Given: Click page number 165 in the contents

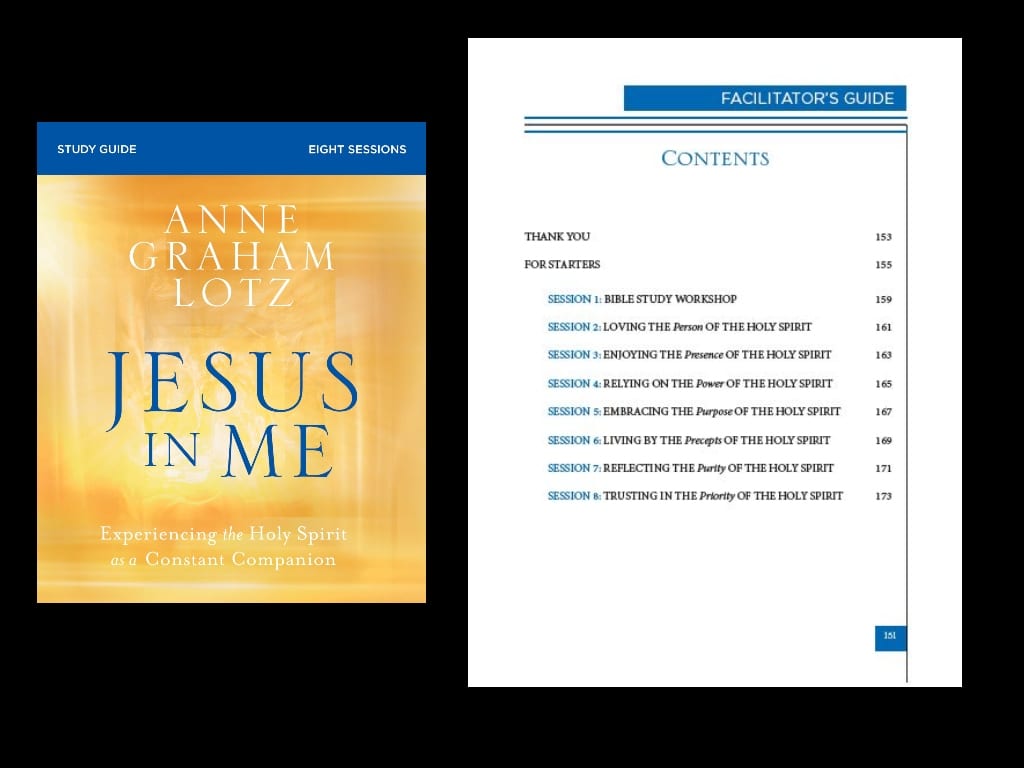Looking at the screenshot, I should (884, 384).
